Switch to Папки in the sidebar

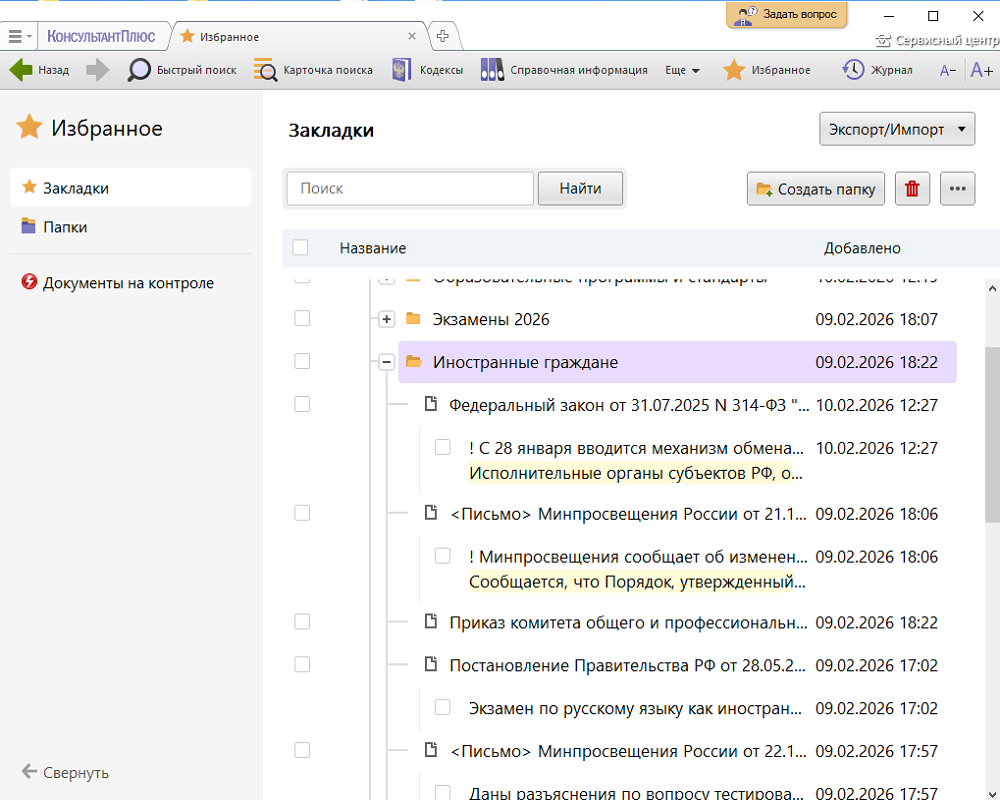[x=65, y=227]
